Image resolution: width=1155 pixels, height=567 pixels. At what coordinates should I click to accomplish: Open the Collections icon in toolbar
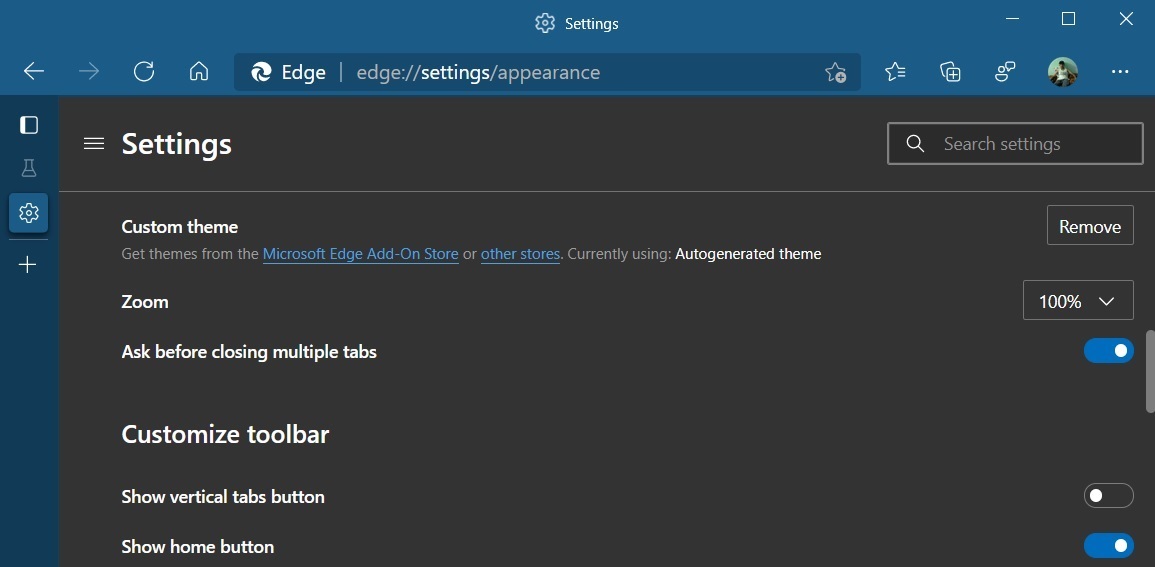click(x=950, y=72)
